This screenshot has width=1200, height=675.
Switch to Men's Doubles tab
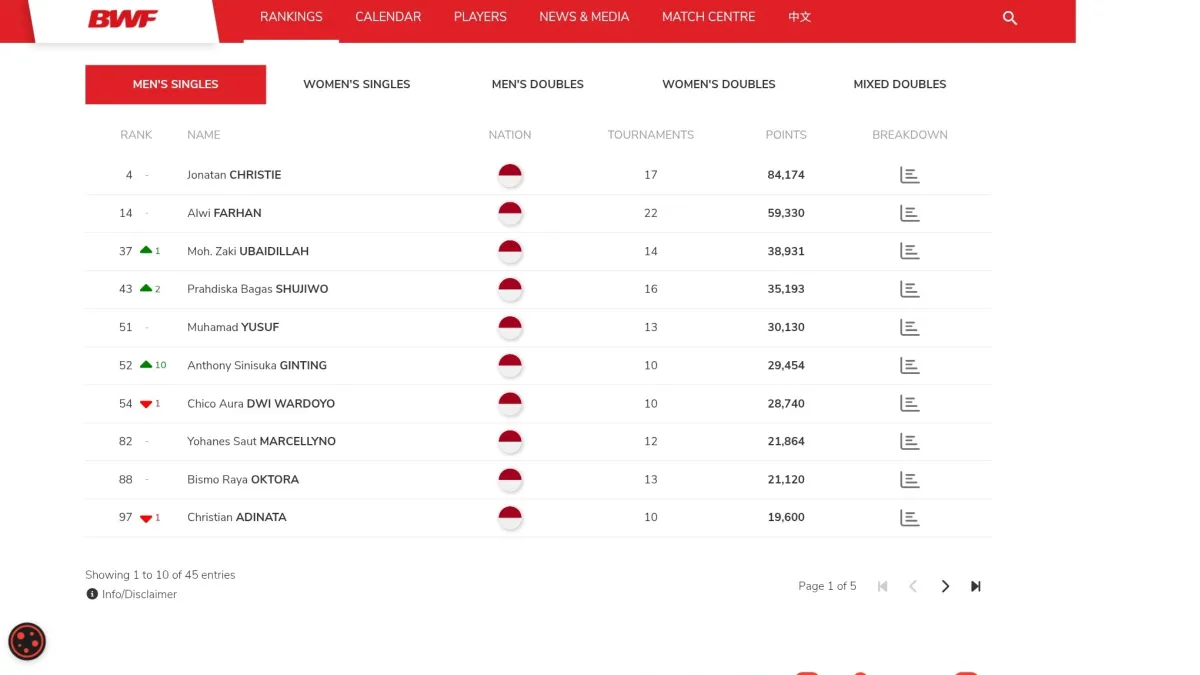click(538, 84)
